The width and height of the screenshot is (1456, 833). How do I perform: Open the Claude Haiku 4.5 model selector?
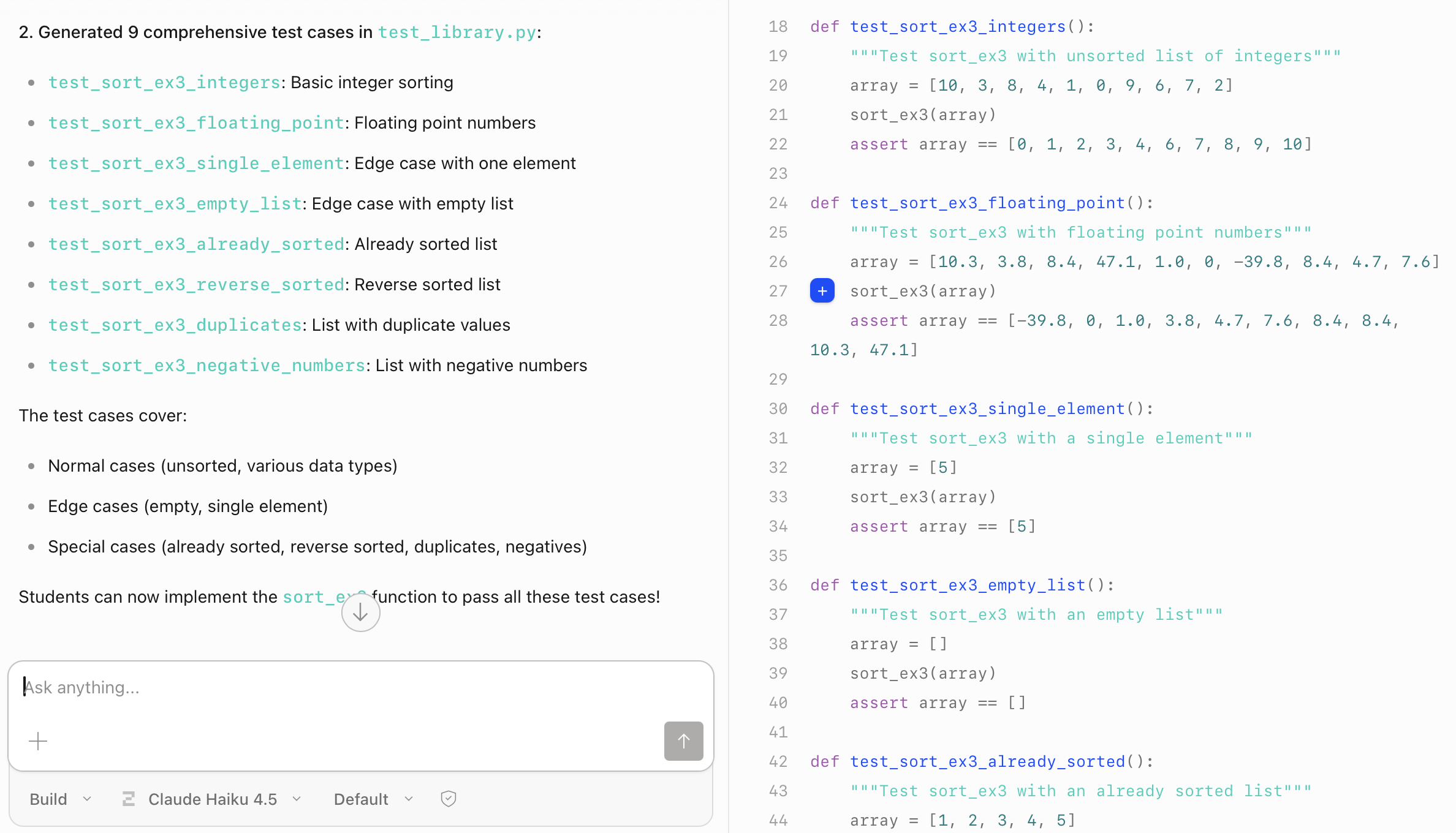[213, 799]
